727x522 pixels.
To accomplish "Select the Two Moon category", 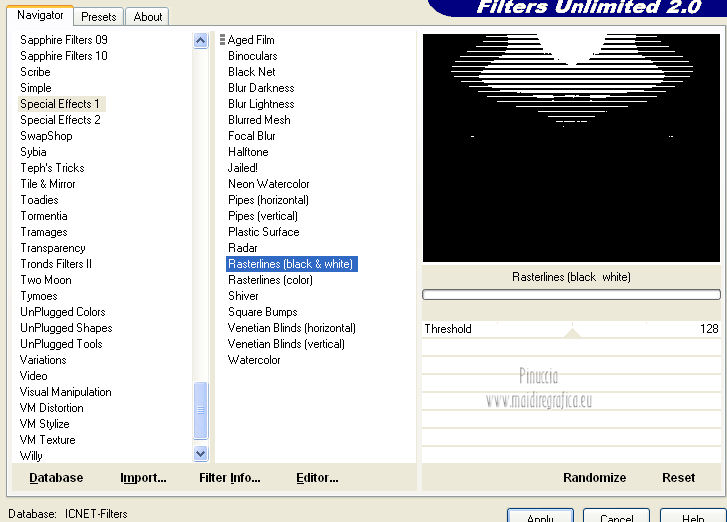I will [46, 280].
